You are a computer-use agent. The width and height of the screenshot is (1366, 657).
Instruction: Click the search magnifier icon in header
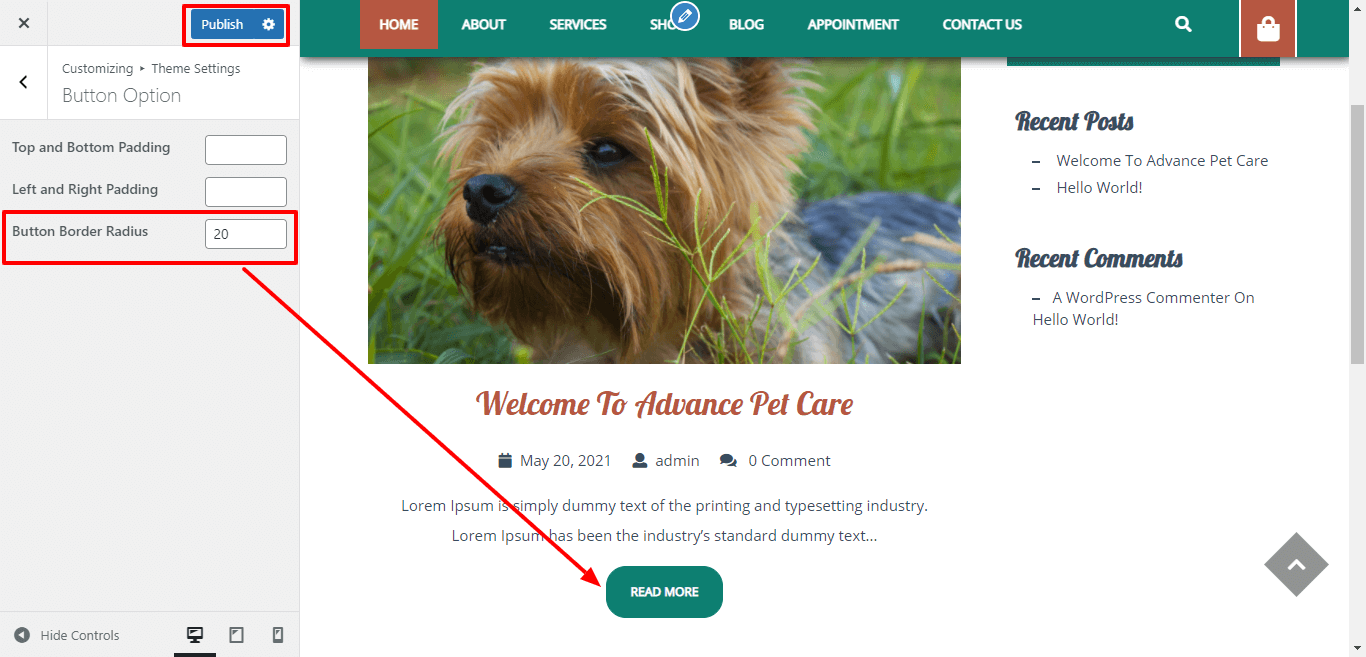tap(1183, 24)
